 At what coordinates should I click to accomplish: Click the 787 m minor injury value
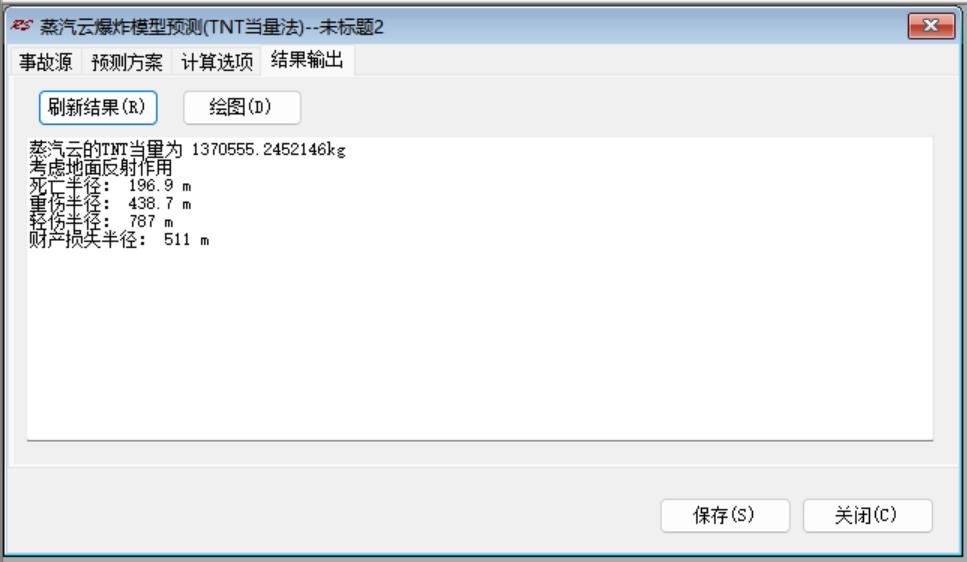click(151, 221)
